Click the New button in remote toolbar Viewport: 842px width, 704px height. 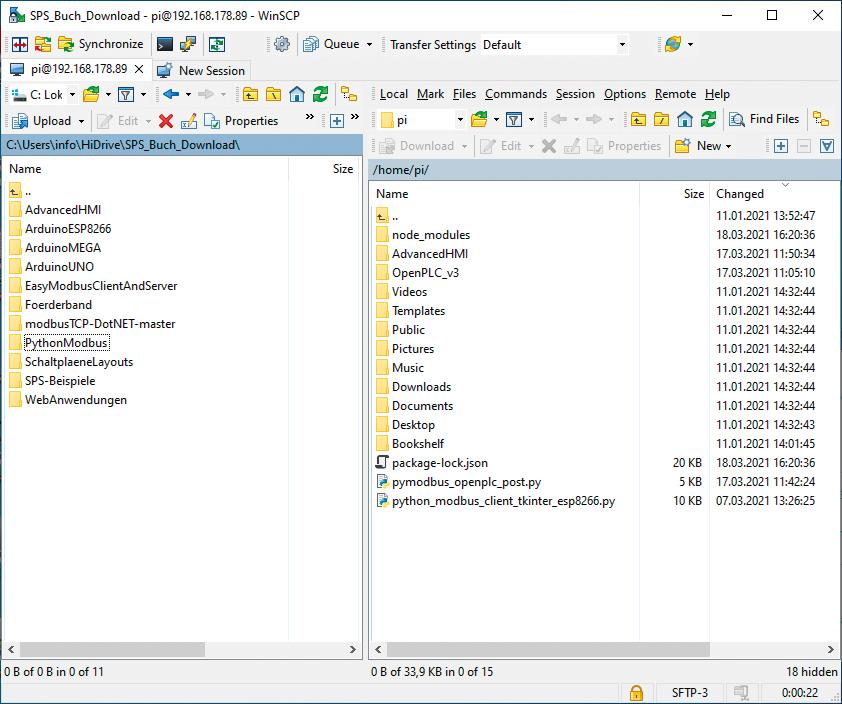698,146
